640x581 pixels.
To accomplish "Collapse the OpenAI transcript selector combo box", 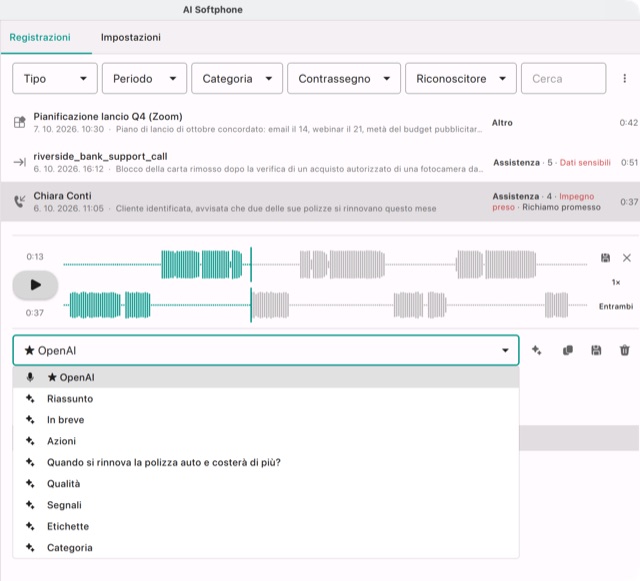I will pos(266,350).
